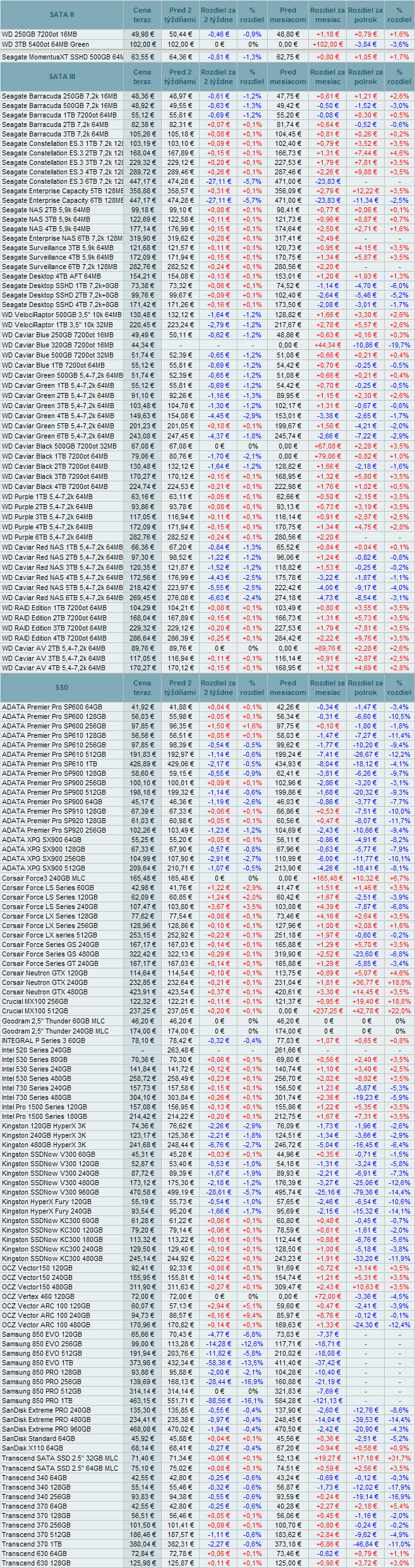Viewport: 415px width, 1568px height.
Task: Select "WD Caviar Black 4TB 7200ot 64MB"
Action: 54,486
